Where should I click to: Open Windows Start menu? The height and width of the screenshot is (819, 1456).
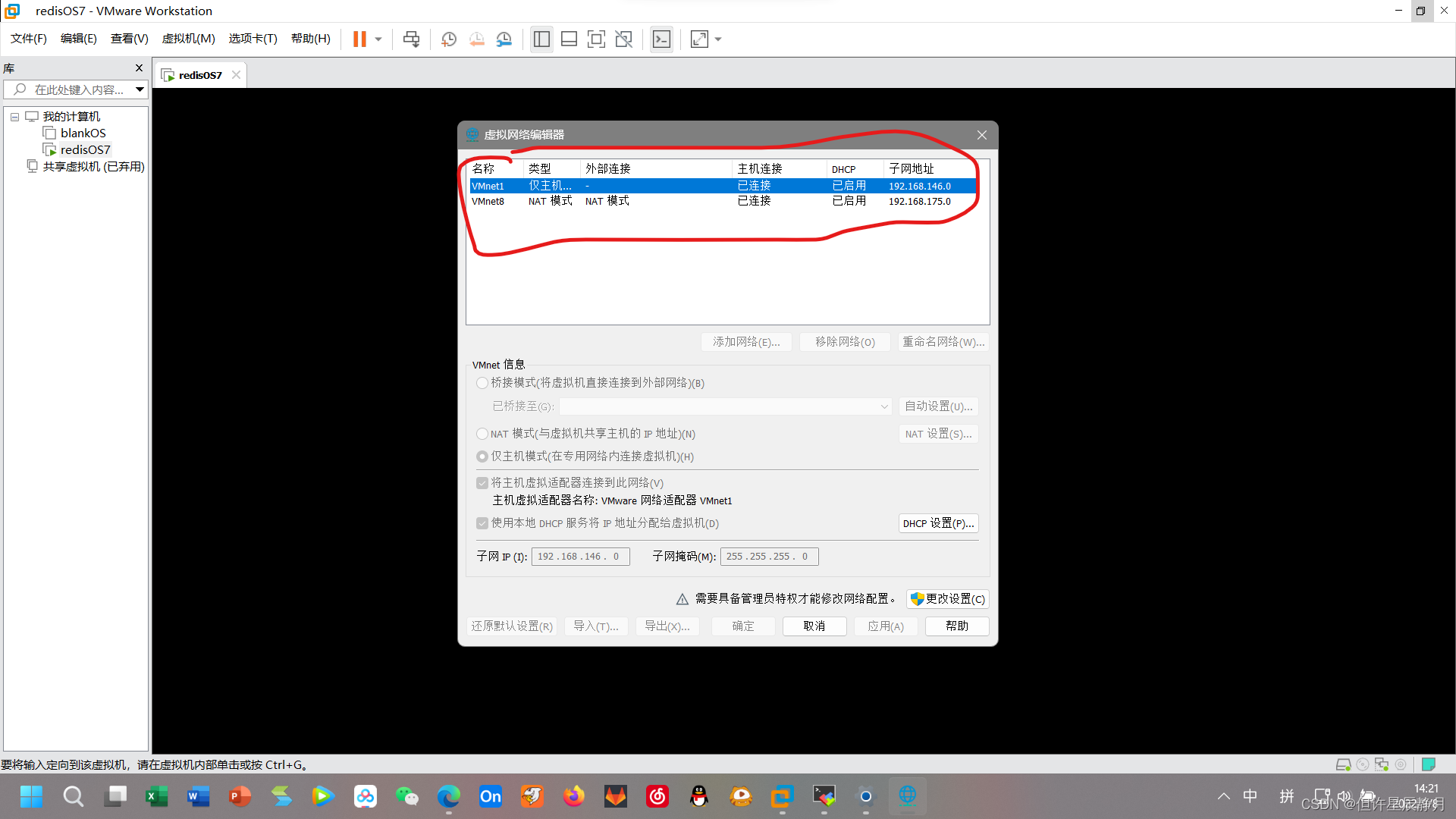click(x=31, y=796)
